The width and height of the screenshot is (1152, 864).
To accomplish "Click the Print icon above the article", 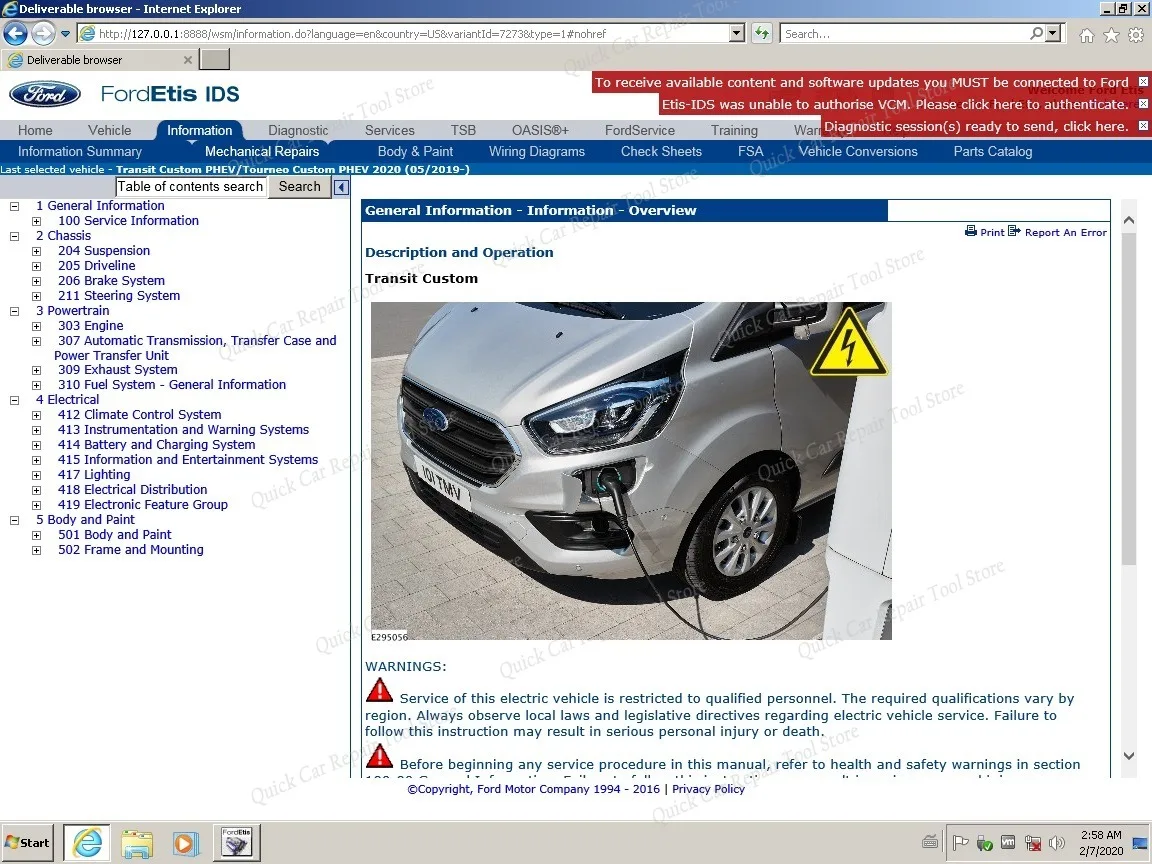I will (x=970, y=231).
